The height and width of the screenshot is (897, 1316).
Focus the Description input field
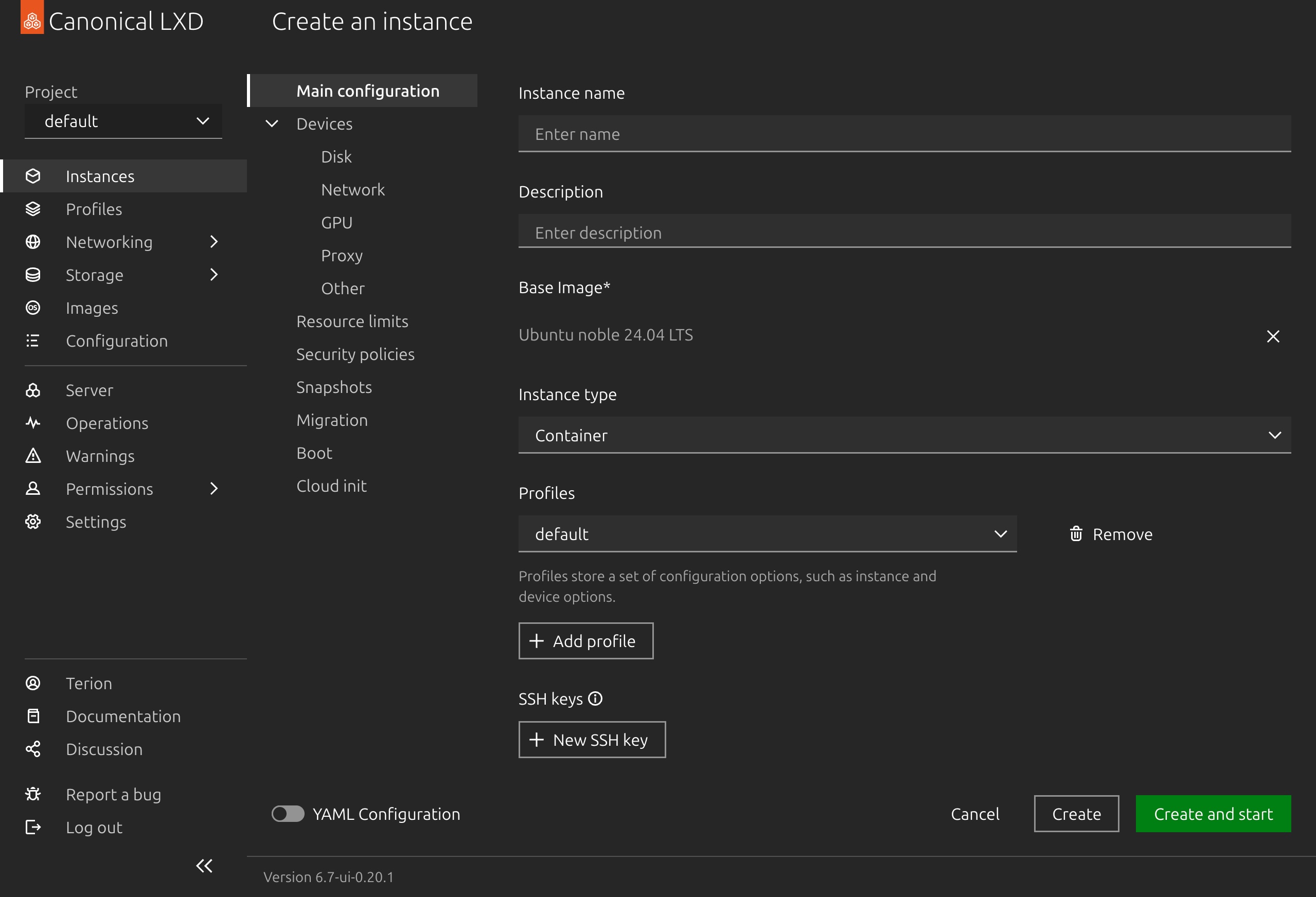(904, 232)
